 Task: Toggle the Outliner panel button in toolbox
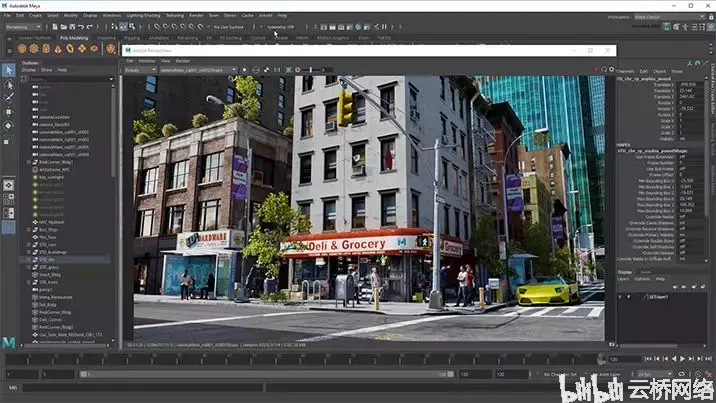point(8,227)
